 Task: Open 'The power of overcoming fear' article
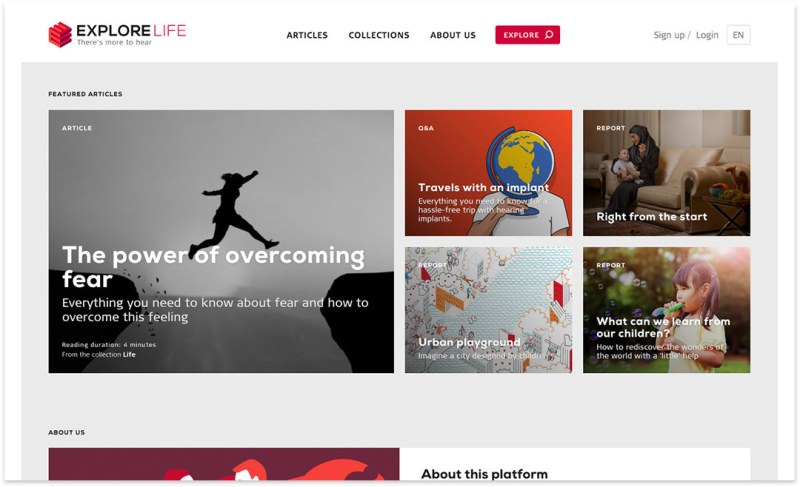tap(221, 241)
